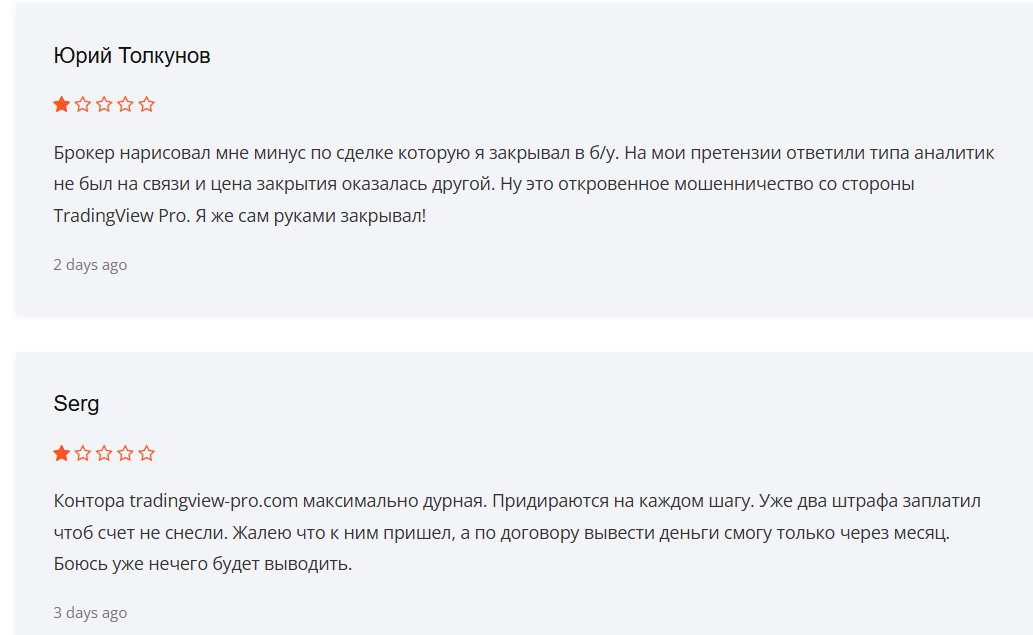Click fifth star in Юрий Толкунов's rating
The image size is (1033, 635).
pos(147,104)
